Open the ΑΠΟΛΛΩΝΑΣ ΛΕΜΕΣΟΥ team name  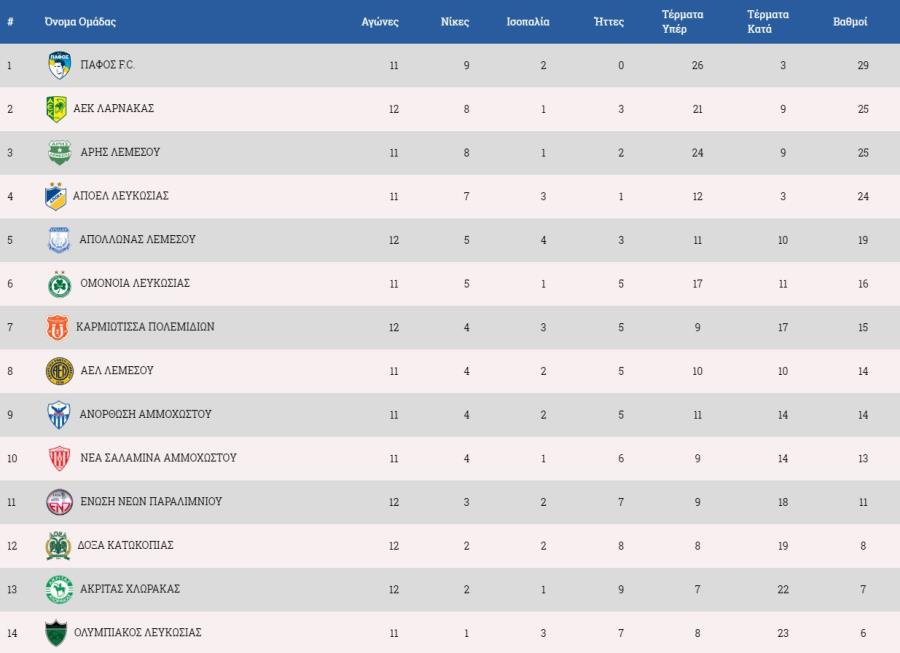click(137, 239)
